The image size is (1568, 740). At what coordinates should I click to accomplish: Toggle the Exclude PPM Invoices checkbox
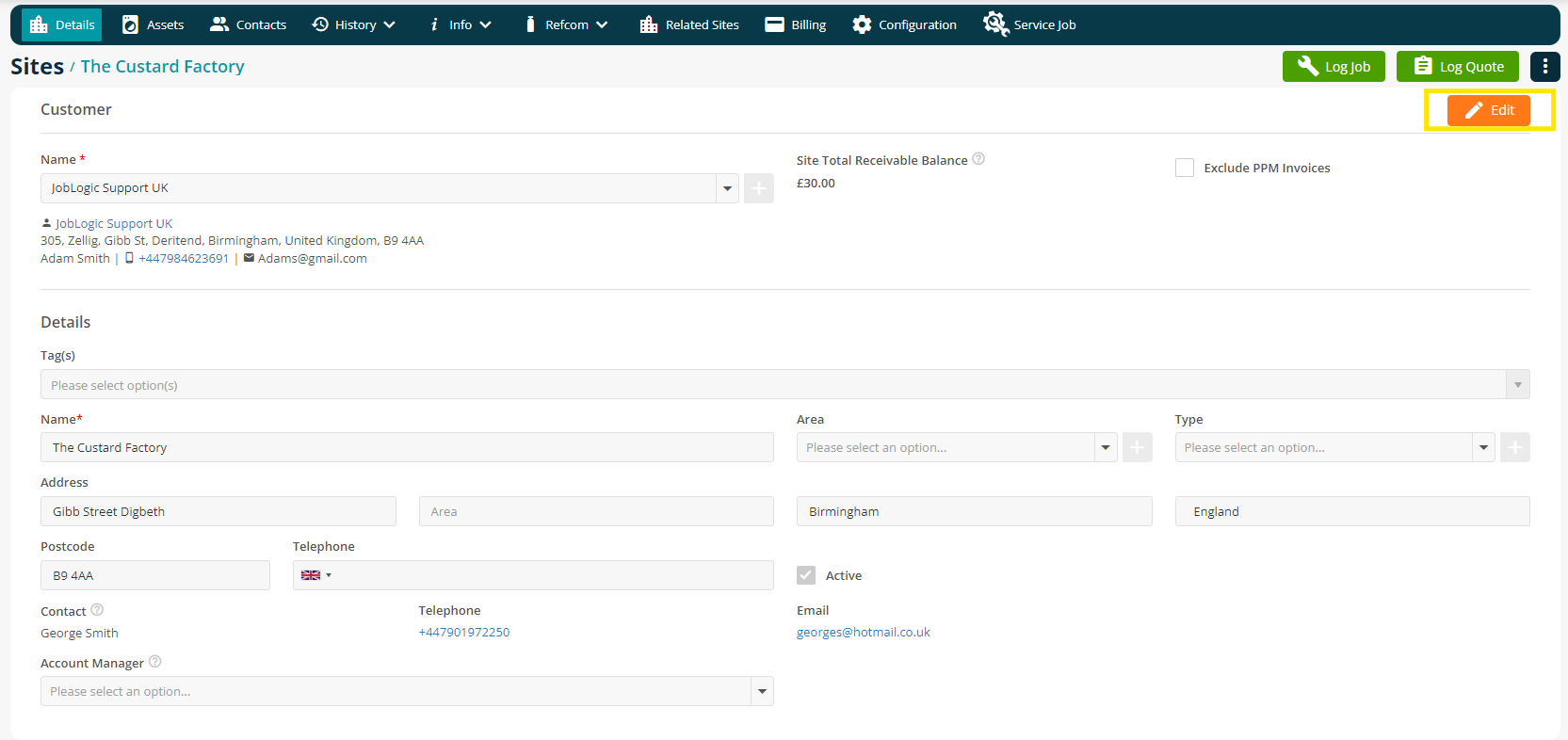tap(1185, 168)
